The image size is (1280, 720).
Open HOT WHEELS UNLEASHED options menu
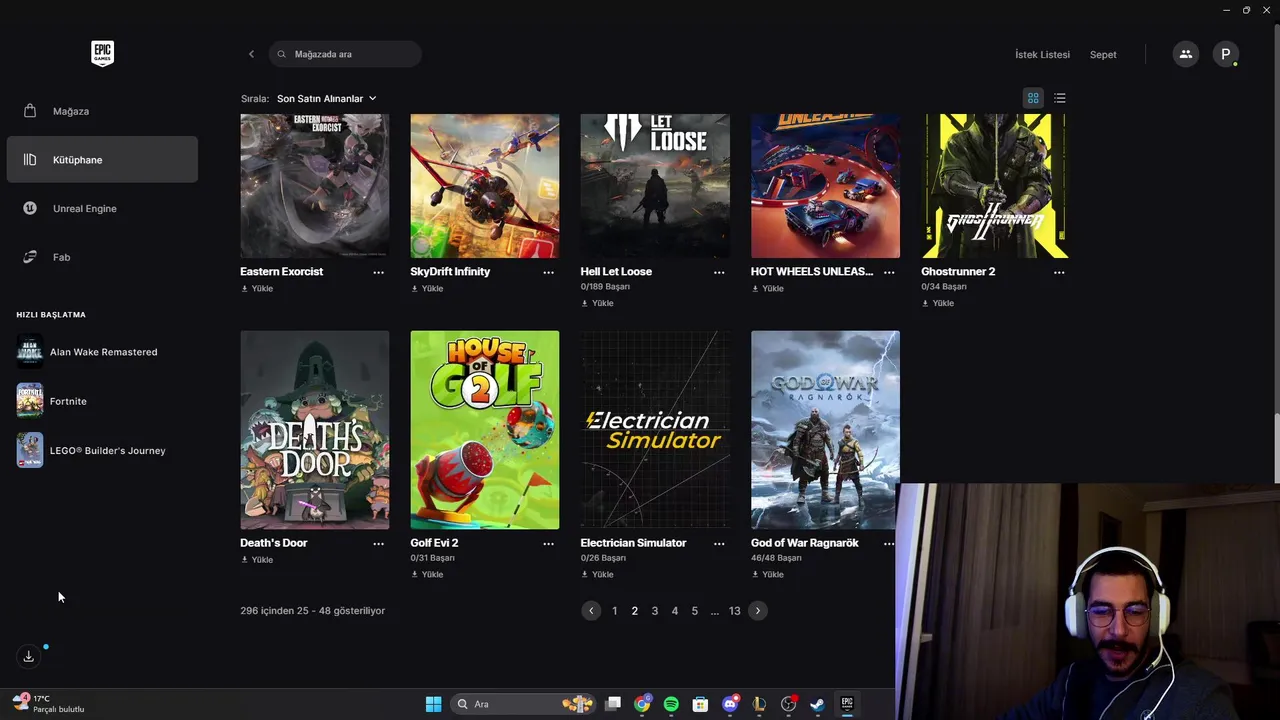889,272
